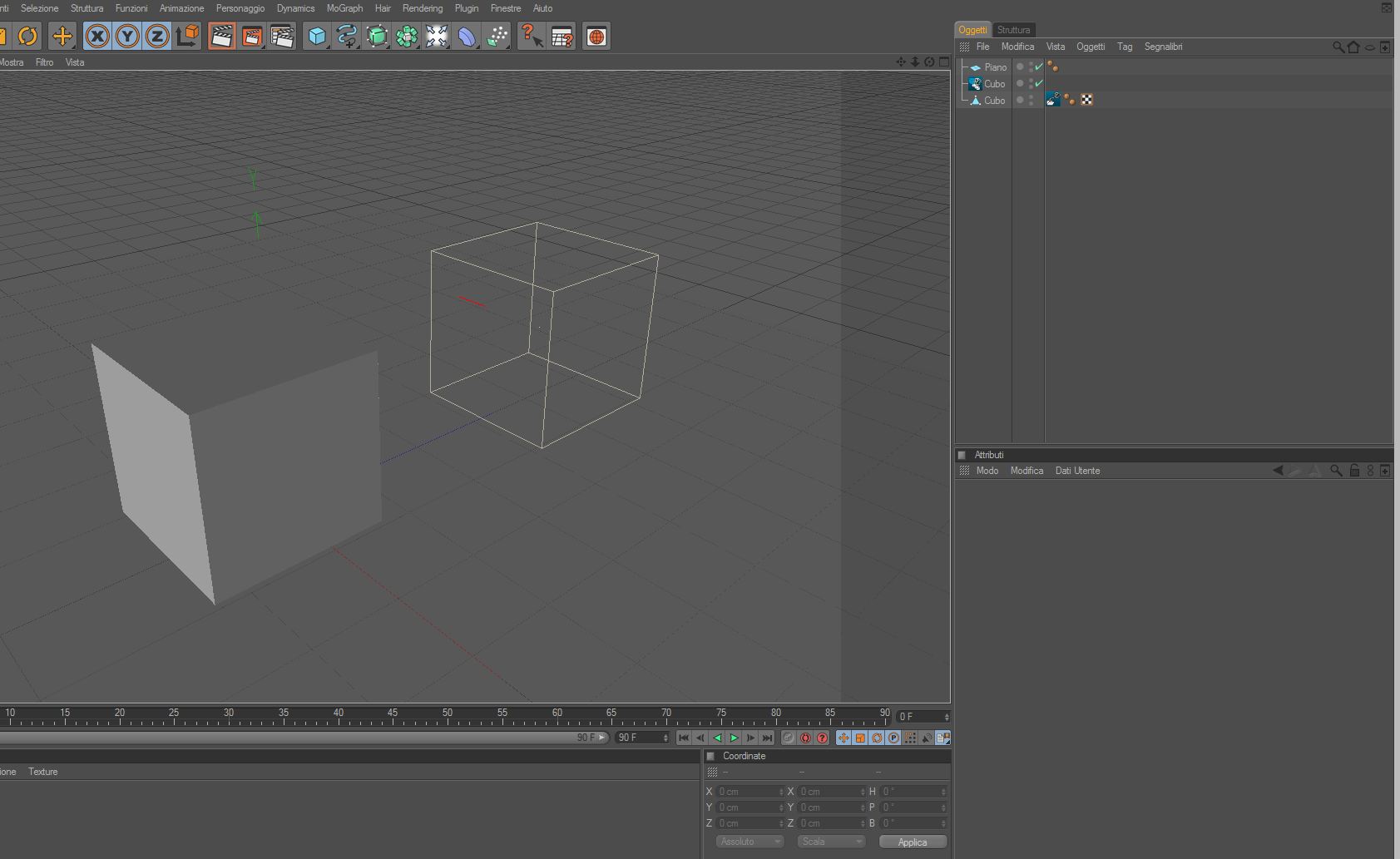The height and width of the screenshot is (859, 1400).
Task: Add a HyperNURBS object from the green cube icon
Action: point(377,36)
